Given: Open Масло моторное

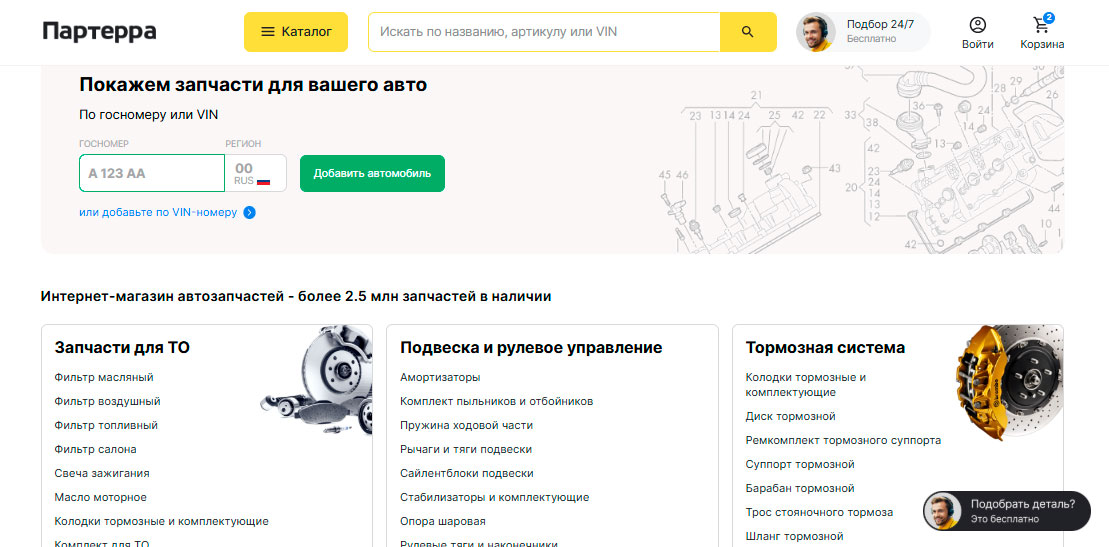Looking at the screenshot, I should click(100, 497).
